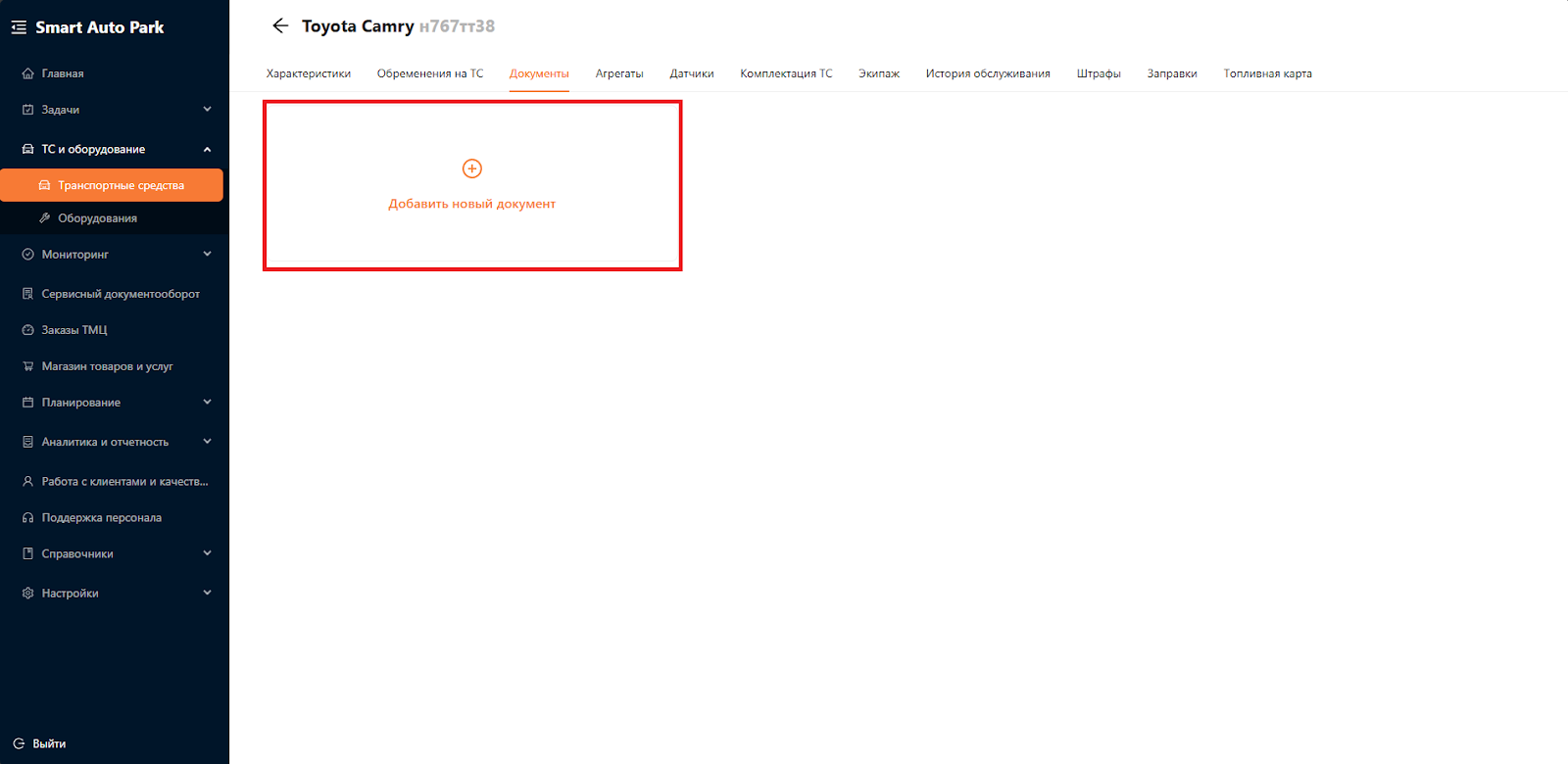Expand the Справочники section chevron

(207, 553)
